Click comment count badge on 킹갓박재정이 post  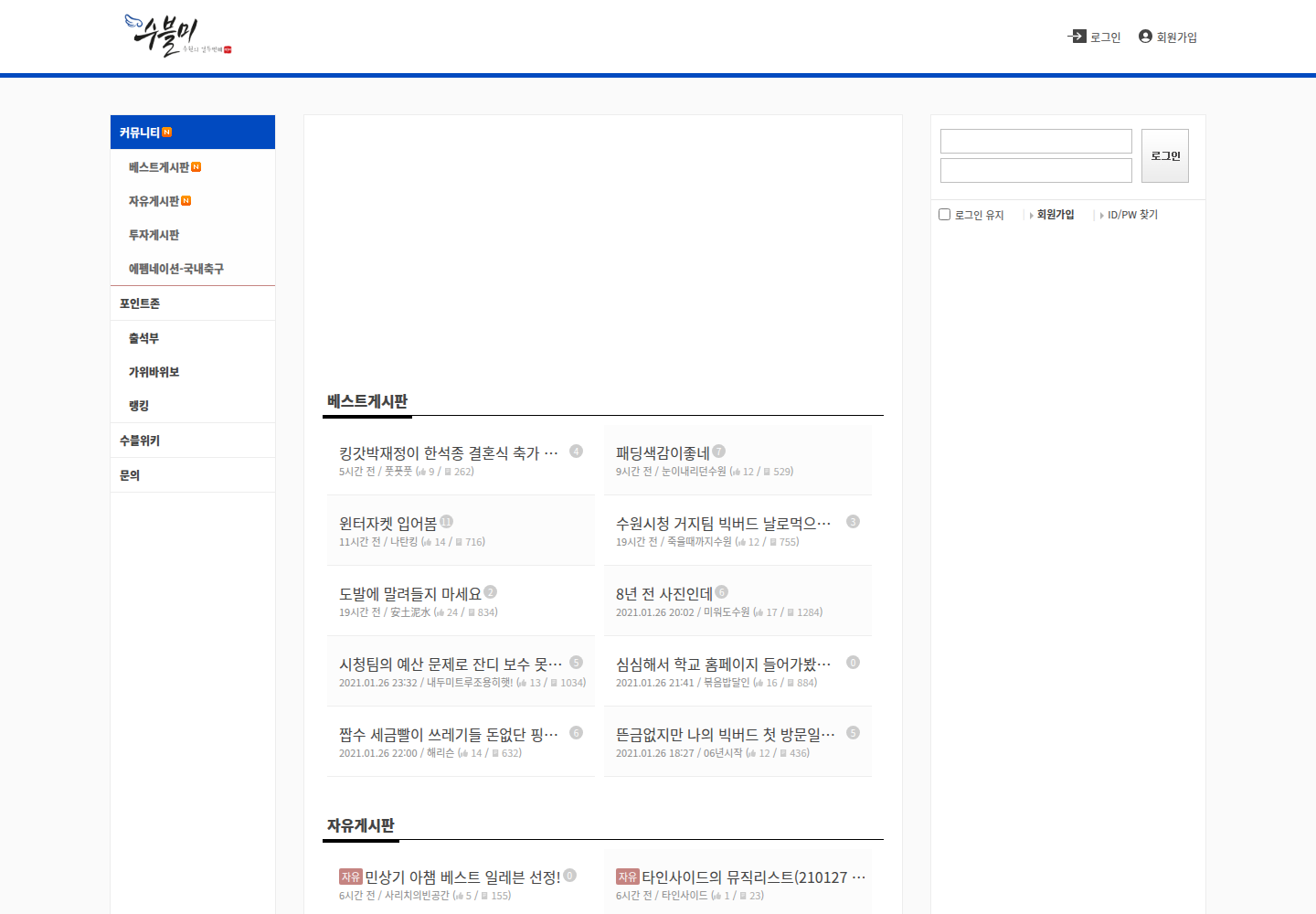coord(576,452)
